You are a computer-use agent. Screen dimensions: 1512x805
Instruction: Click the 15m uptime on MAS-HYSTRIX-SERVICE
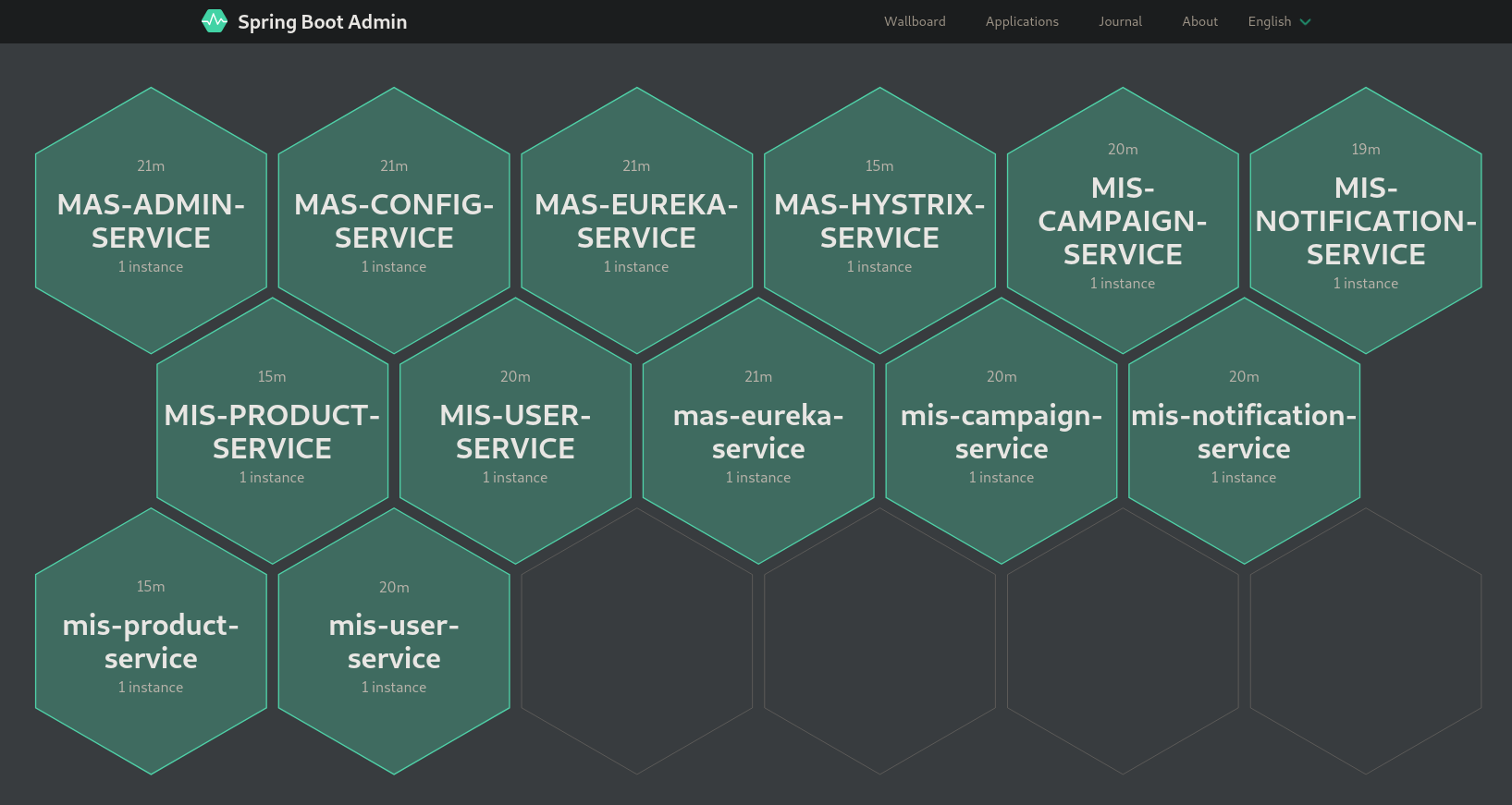[879, 166]
